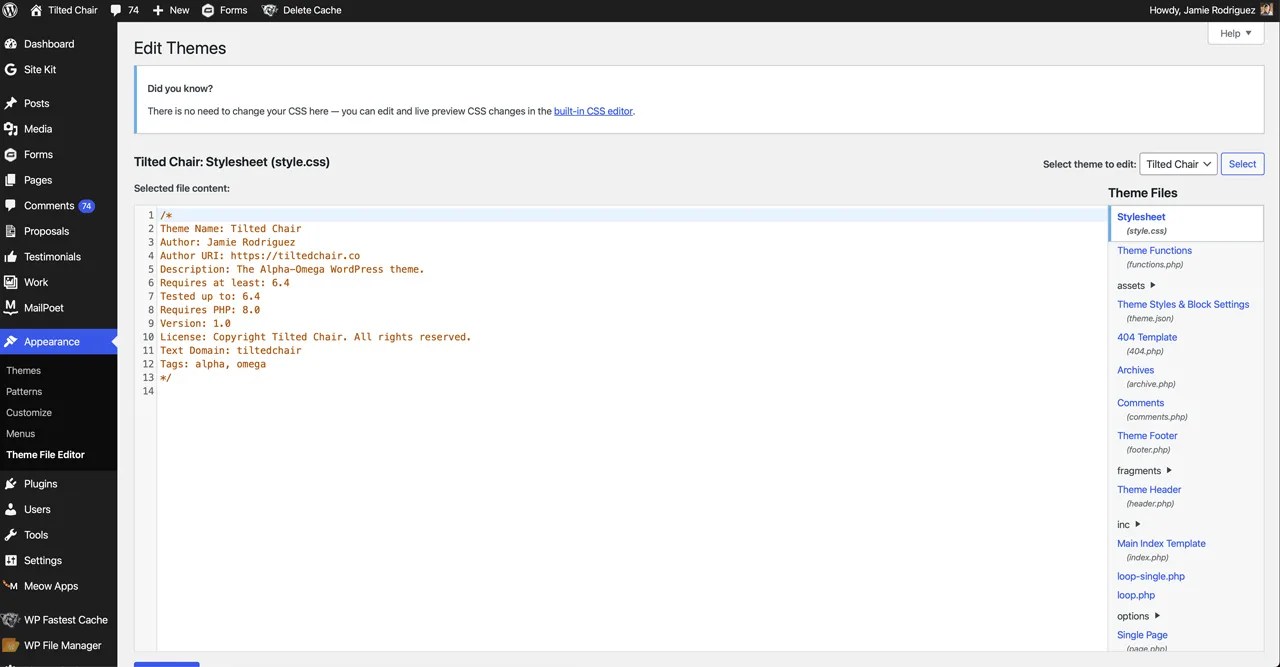Open the Comments template file link
The height and width of the screenshot is (667, 1280).
pos(1140,404)
